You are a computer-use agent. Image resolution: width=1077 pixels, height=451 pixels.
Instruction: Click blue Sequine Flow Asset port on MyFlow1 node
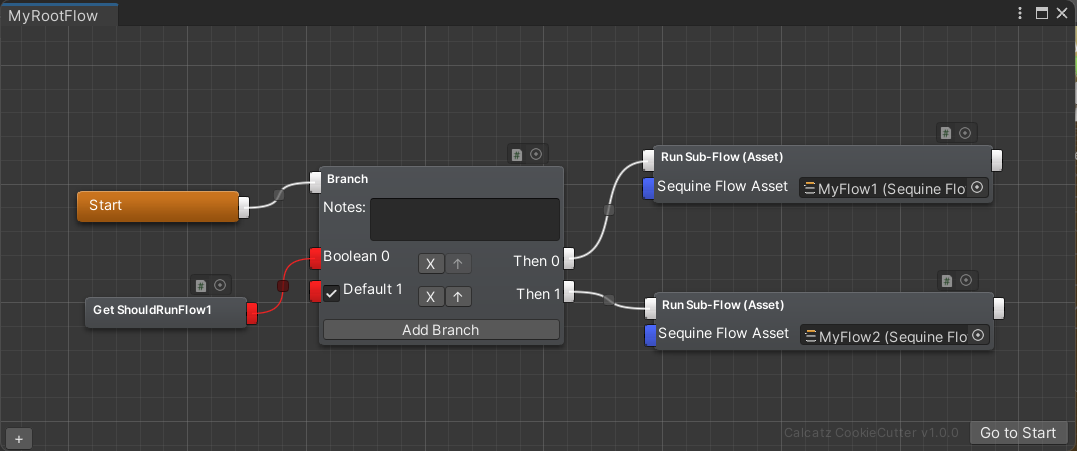[x=648, y=188]
